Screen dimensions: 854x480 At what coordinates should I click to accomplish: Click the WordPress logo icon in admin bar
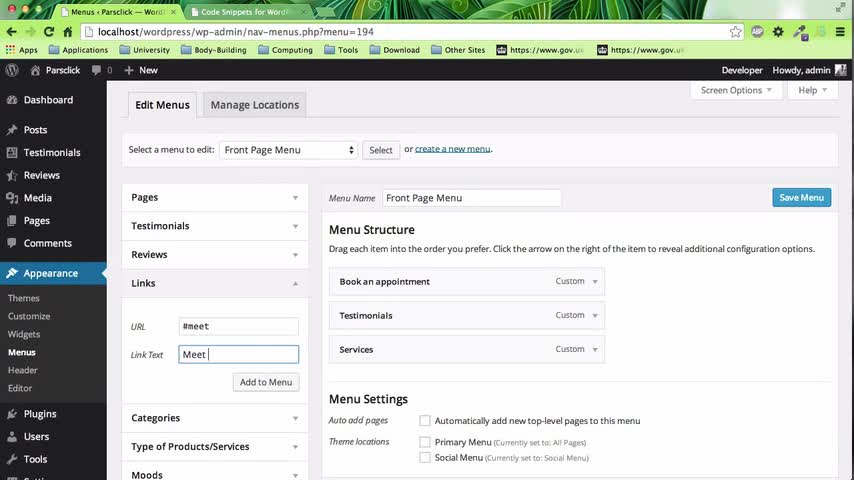[x=12, y=70]
